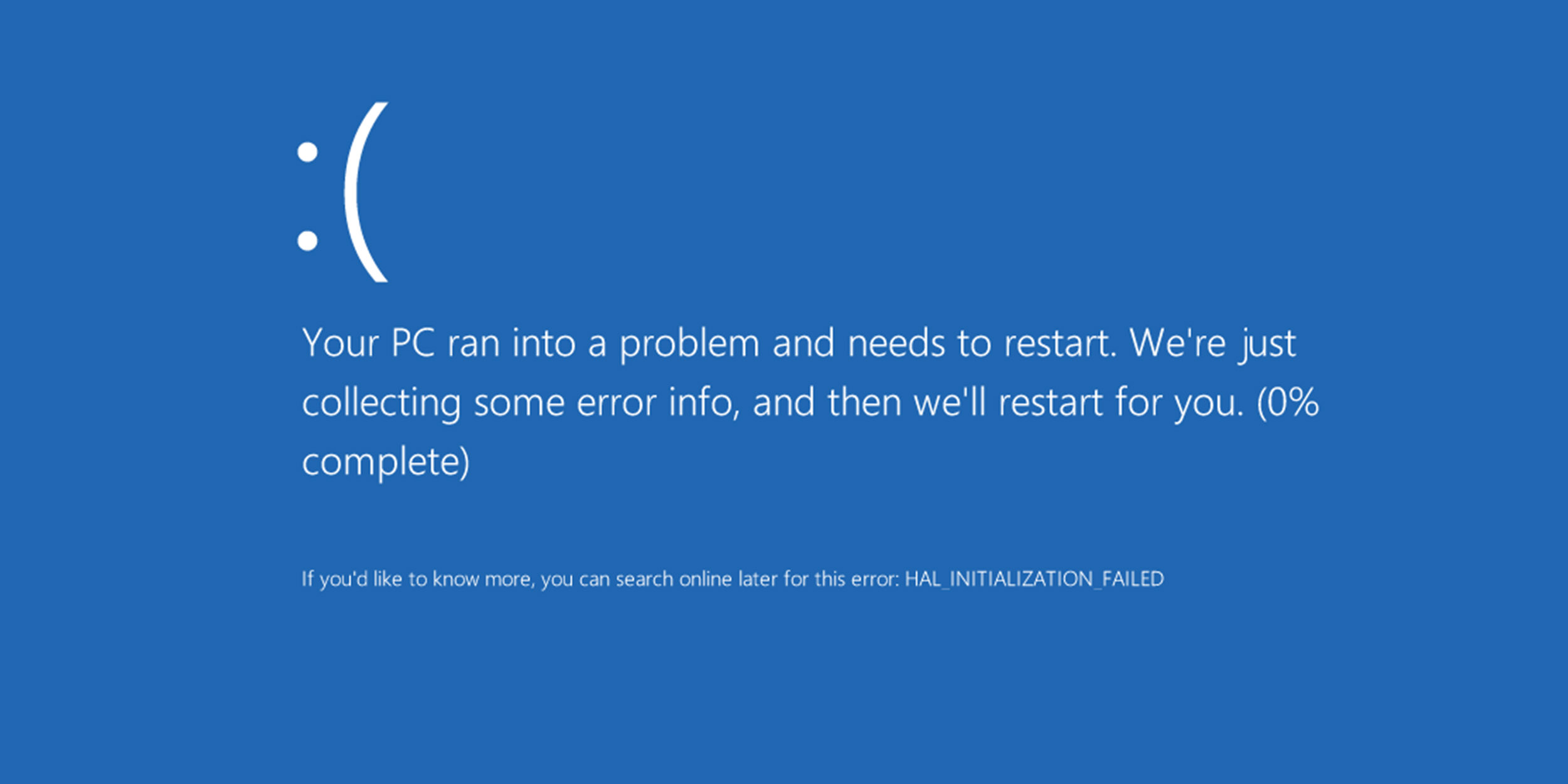Viewport: 1568px width, 784px height.
Task: Click the word "needs" on the first line
Action: (x=896, y=343)
